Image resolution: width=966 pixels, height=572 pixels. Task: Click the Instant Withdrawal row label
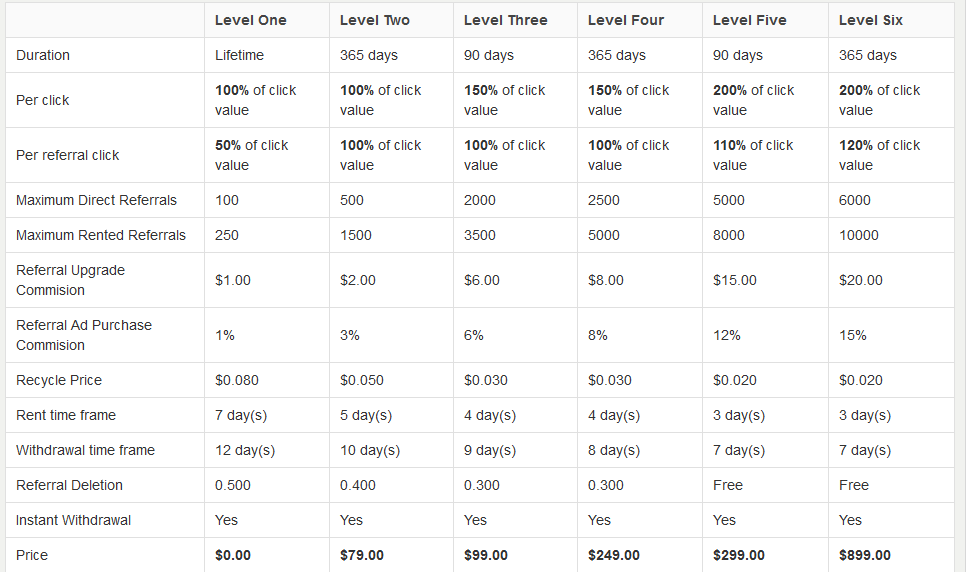coord(73,520)
